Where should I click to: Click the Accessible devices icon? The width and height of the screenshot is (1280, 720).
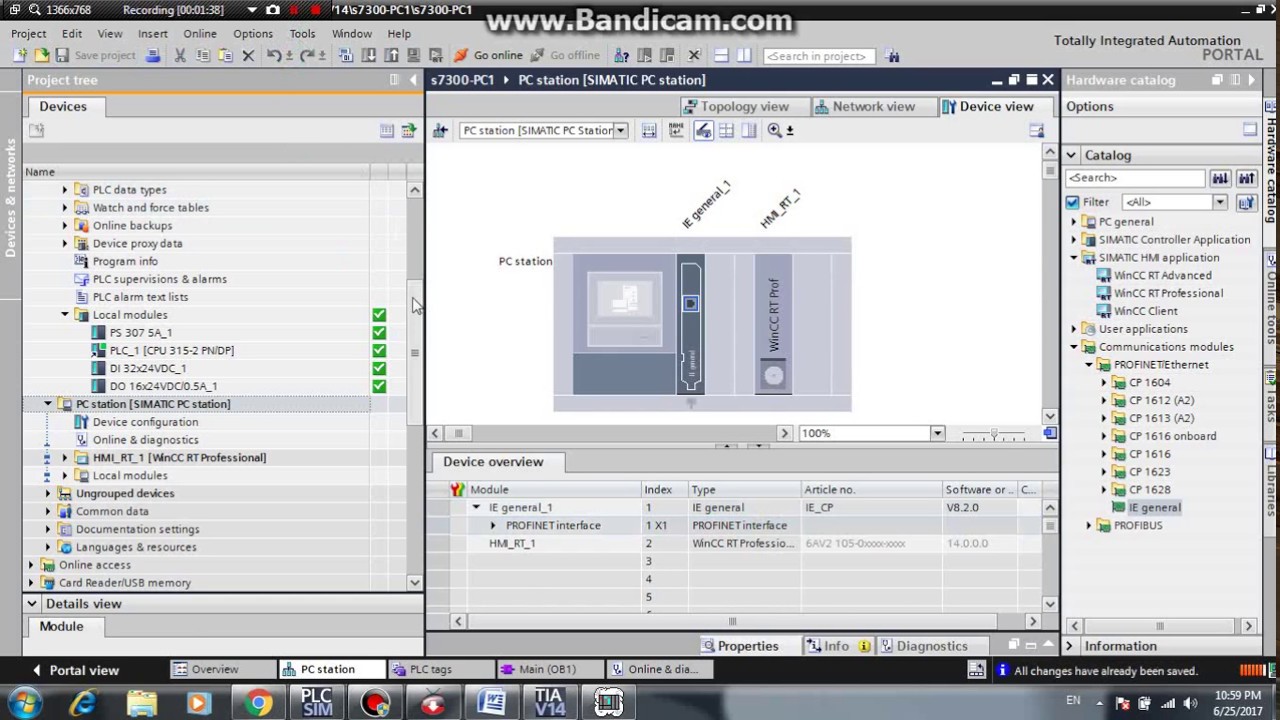tap(621, 56)
